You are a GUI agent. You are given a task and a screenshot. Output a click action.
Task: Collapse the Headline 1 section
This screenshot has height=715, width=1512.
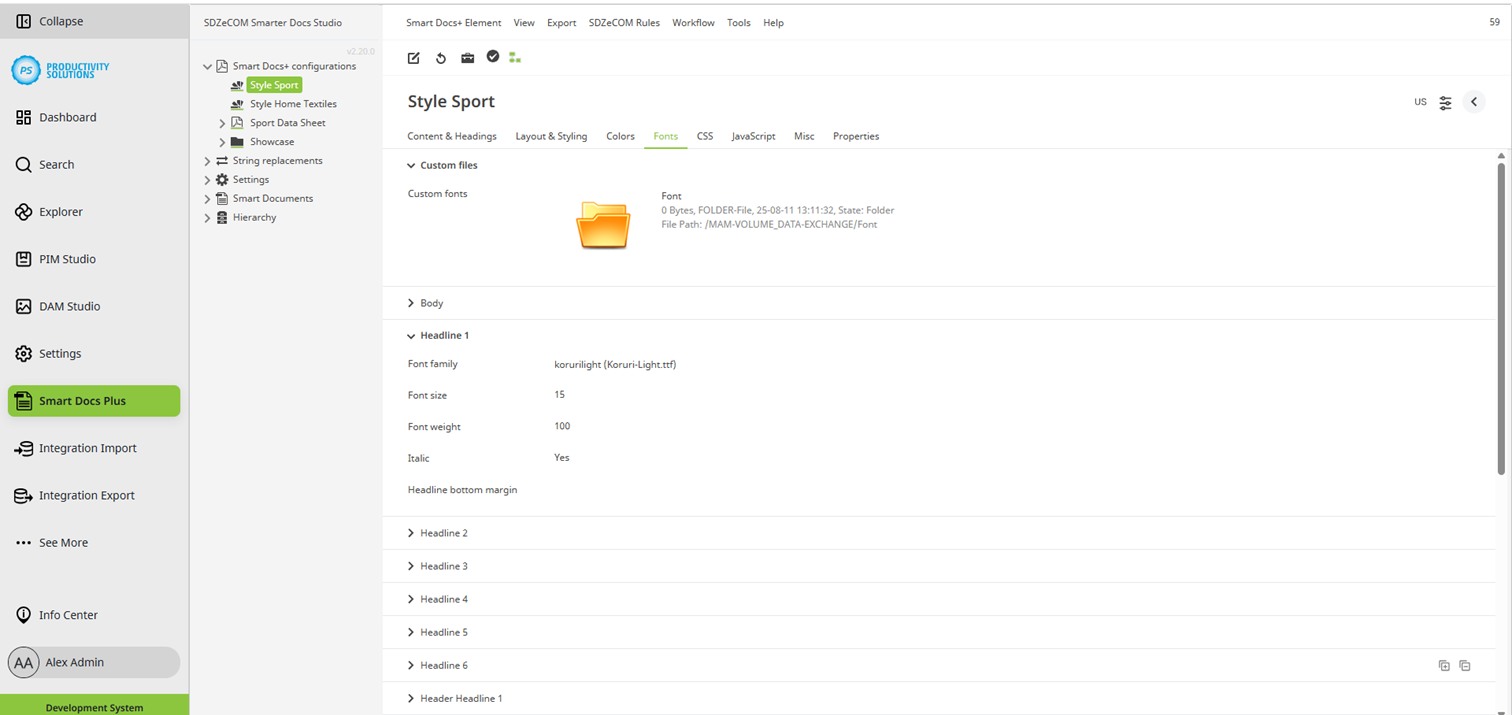(411, 336)
